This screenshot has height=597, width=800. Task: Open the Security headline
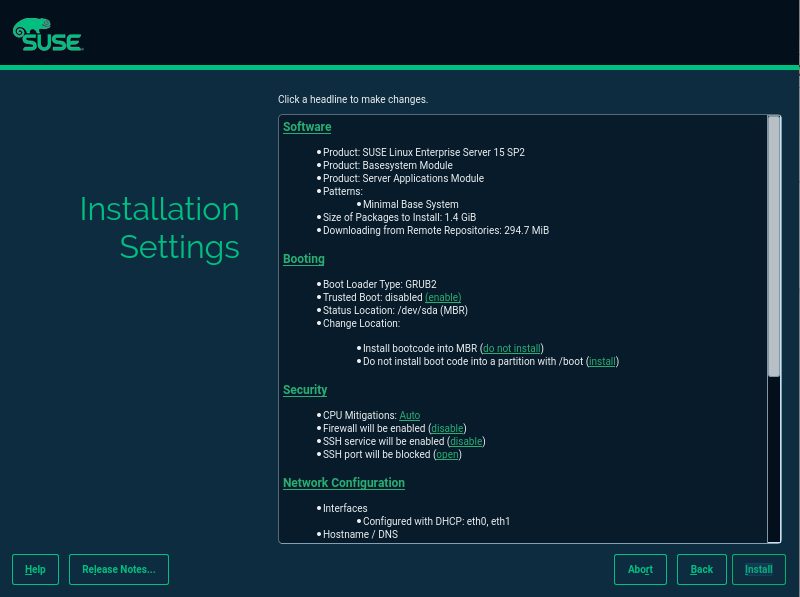(x=305, y=390)
